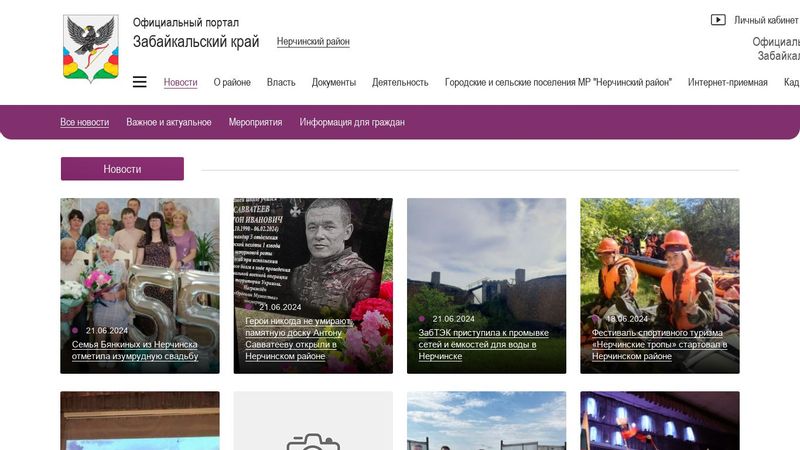Open the hamburger menu icon
Image resolution: width=800 pixels, height=450 pixels.
(139, 82)
